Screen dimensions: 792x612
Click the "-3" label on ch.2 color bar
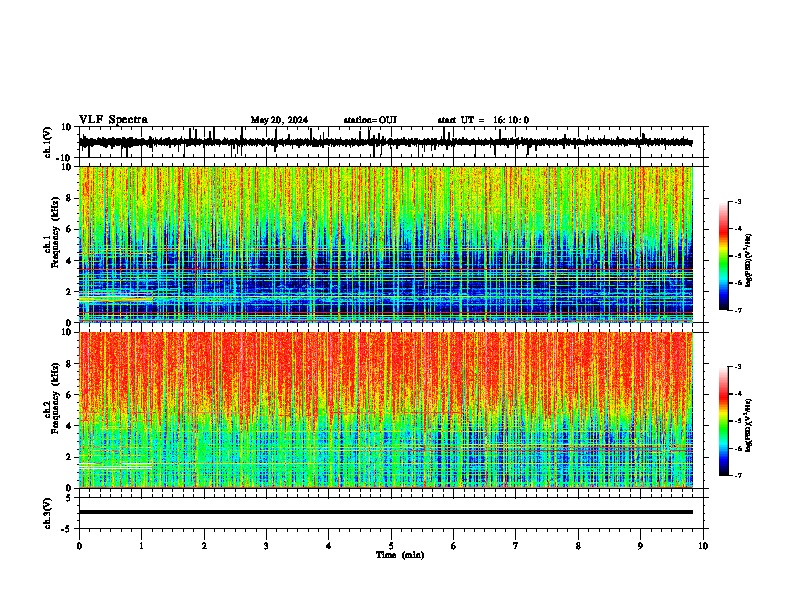738,367
